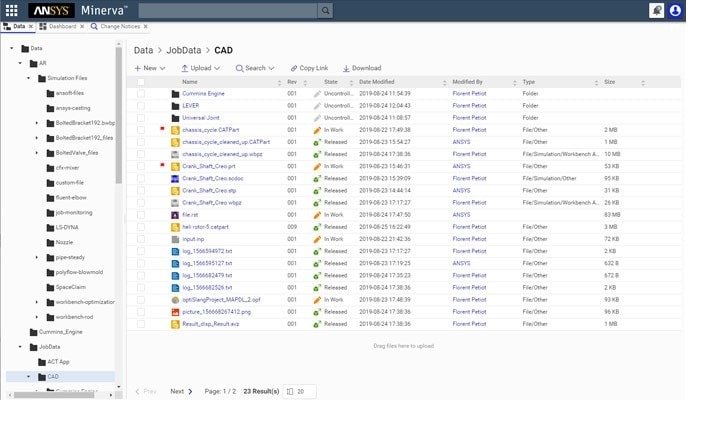Open the New dropdown menu

tap(150, 68)
